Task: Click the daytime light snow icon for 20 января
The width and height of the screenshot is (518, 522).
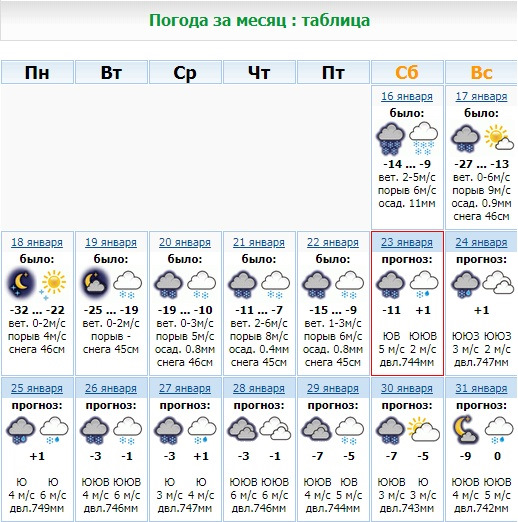Action: click(202, 284)
